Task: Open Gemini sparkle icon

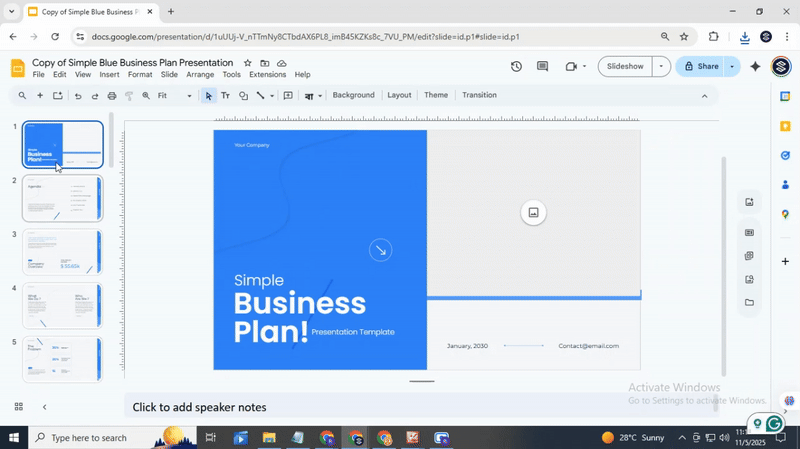Action: (x=755, y=67)
